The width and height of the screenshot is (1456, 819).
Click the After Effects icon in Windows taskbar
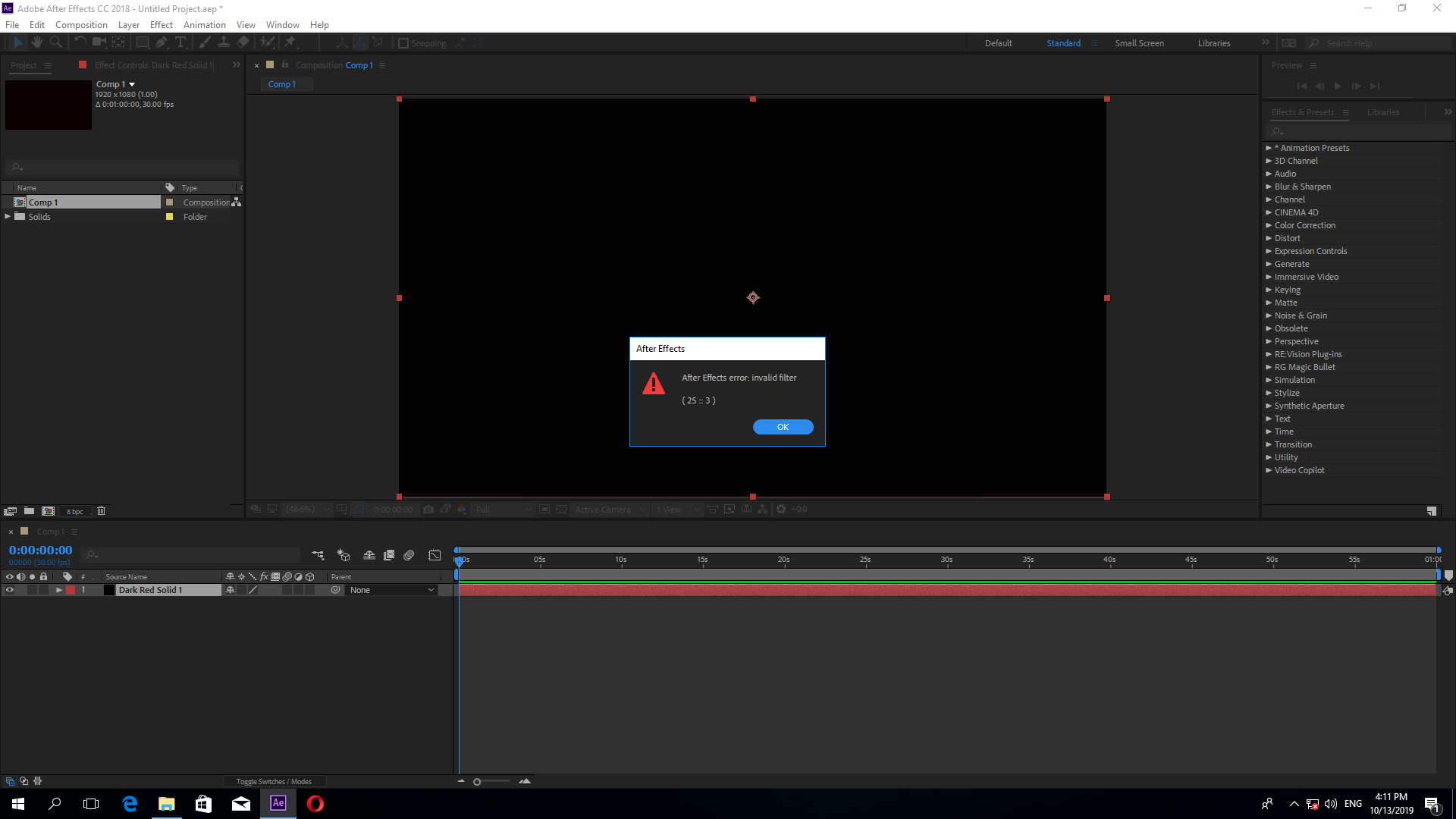(278, 803)
